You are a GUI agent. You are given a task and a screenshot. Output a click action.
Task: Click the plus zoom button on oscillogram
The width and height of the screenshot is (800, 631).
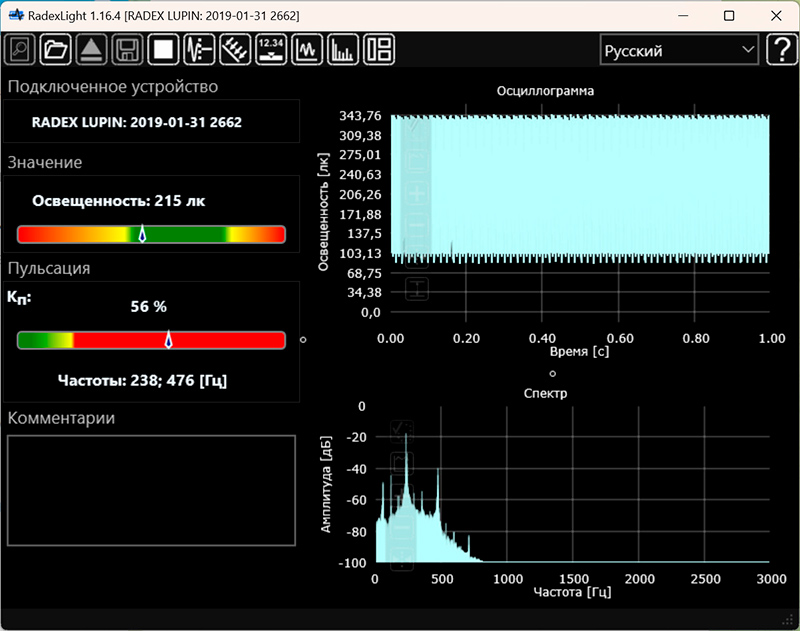click(417, 193)
